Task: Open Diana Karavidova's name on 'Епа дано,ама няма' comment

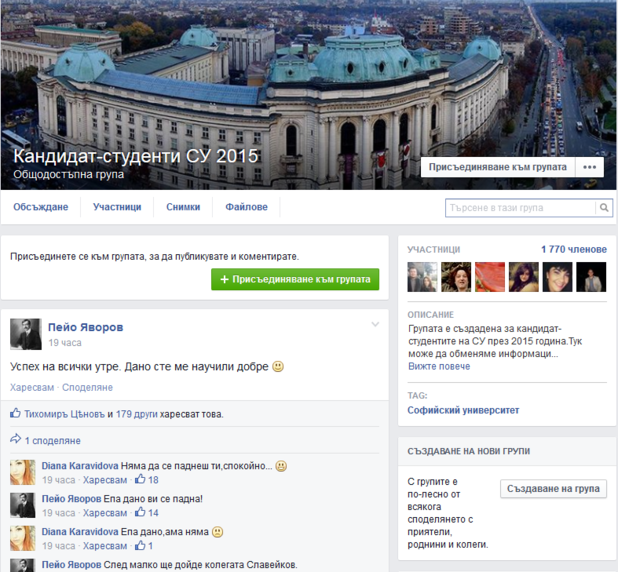Action: [80, 532]
